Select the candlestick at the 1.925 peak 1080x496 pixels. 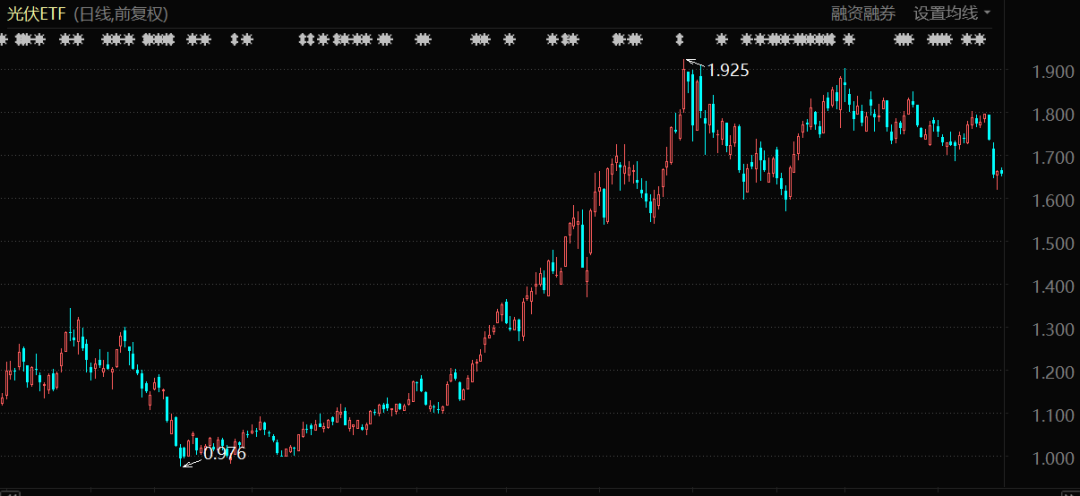pos(684,86)
